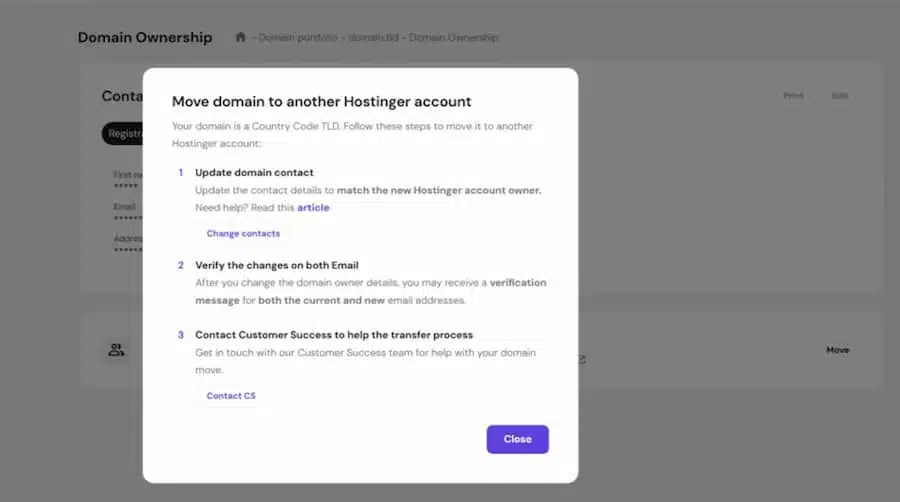Click the last Domain Ownership breadcrumb item

coord(453,38)
